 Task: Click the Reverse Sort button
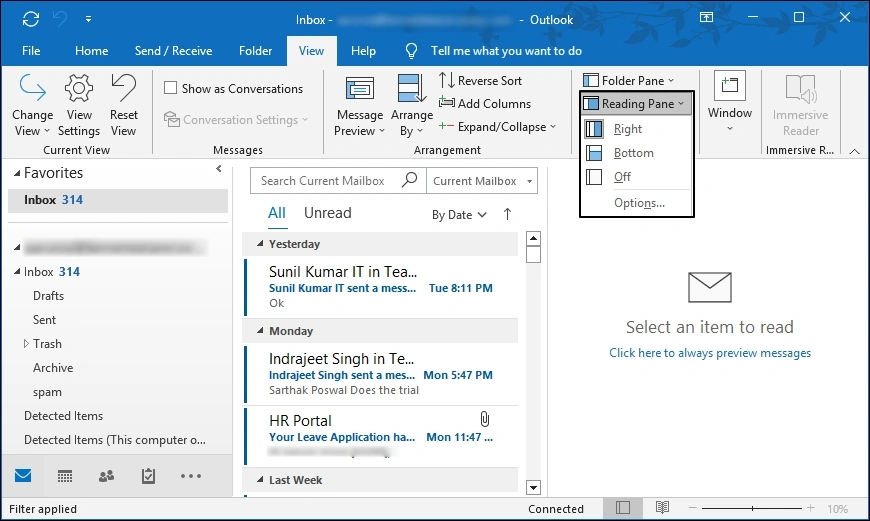click(480, 80)
